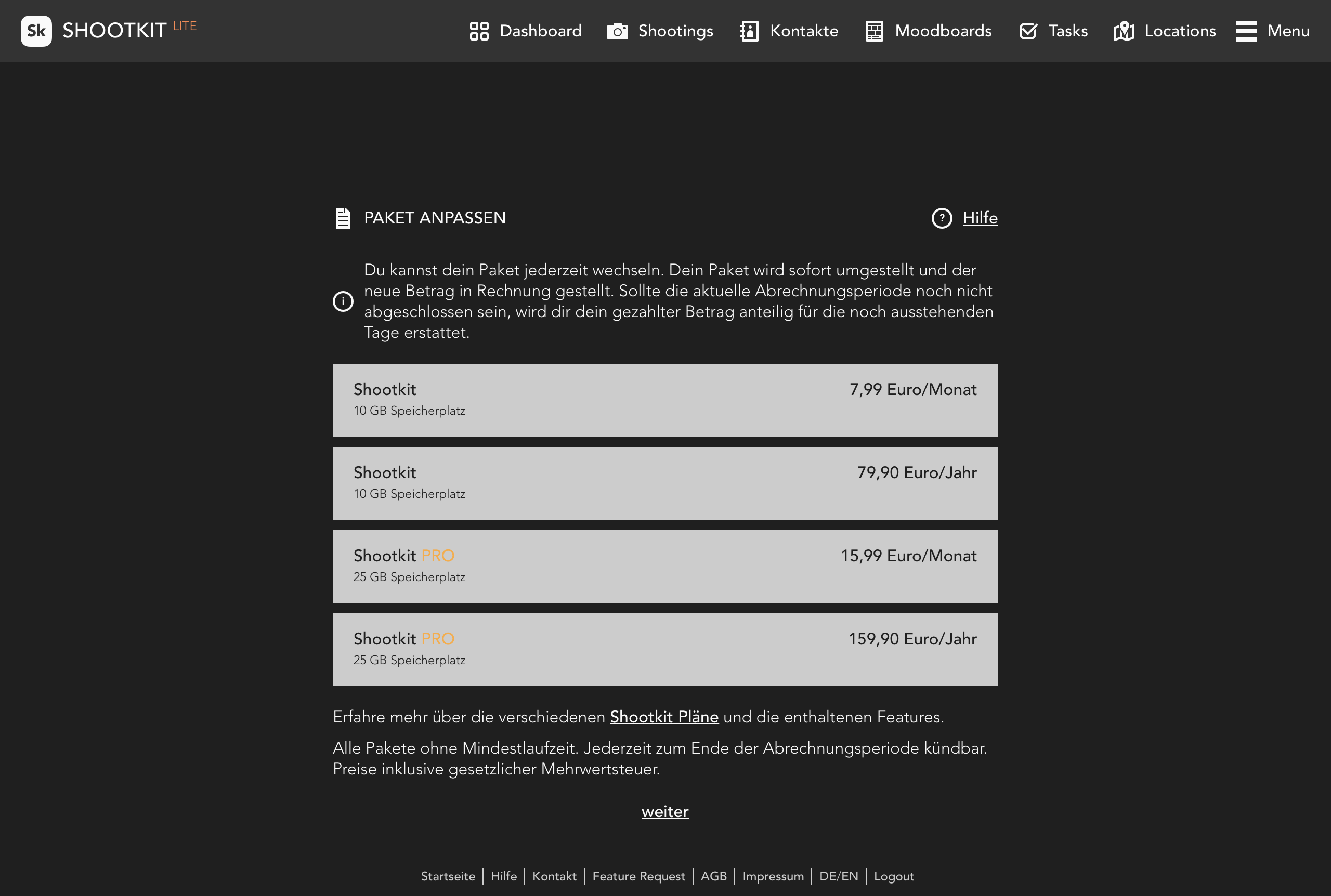Select Shootkit basic monthly plan
1331x896 pixels.
[x=665, y=399]
